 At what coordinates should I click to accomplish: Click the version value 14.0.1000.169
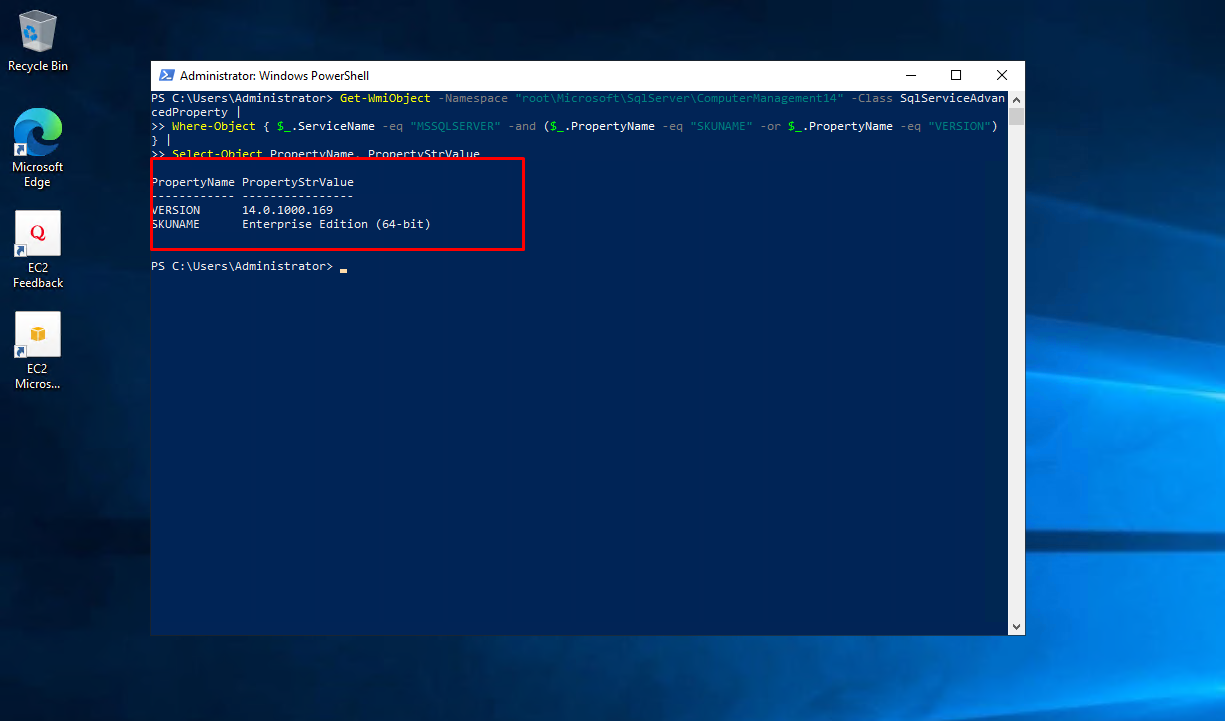pyautogui.click(x=287, y=211)
